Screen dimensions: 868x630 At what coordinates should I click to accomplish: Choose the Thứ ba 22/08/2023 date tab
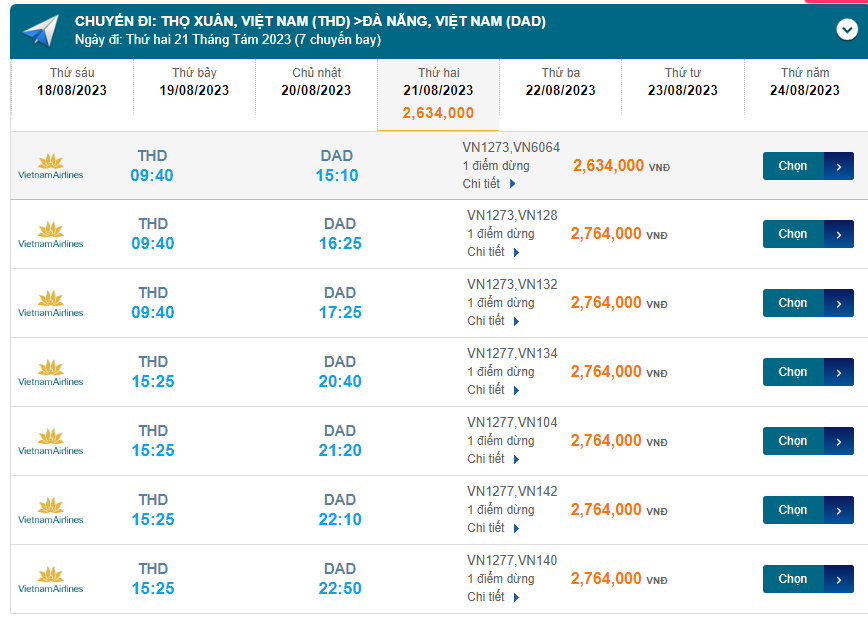pos(560,82)
